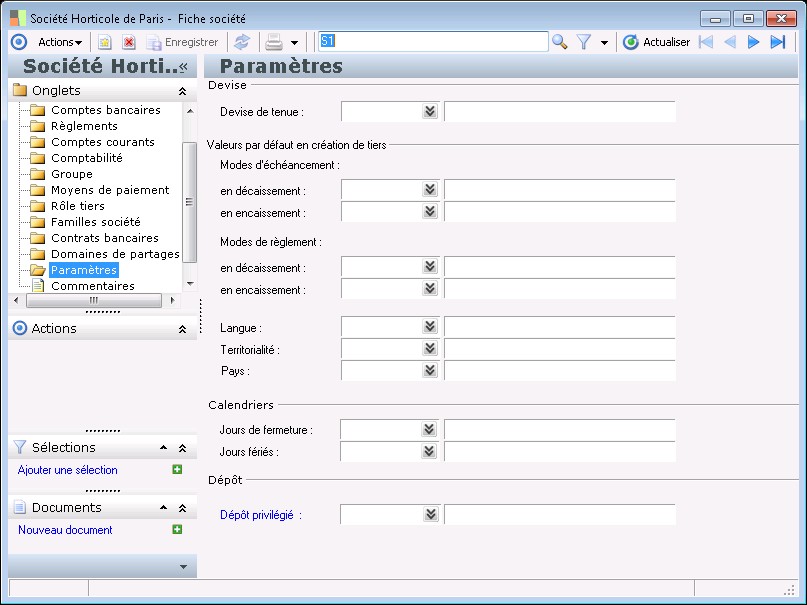Collapse the Actions panel section
Viewport: 807px width, 605px height.
[182, 329]
